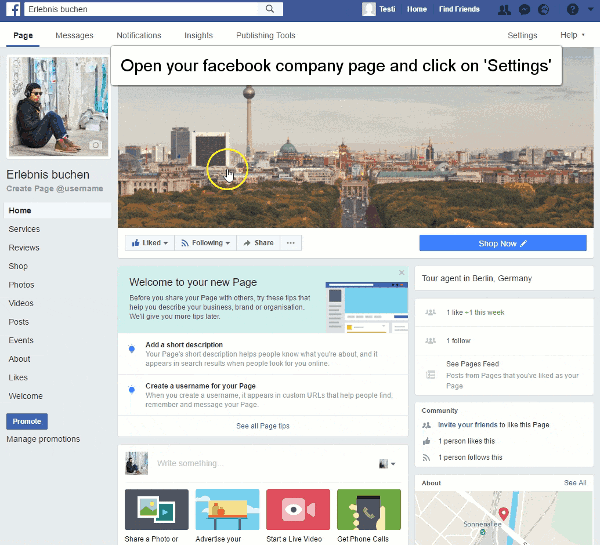Screen dimensions: 600x545
Task: Select About in left sidebar
Action: (20, 359)
